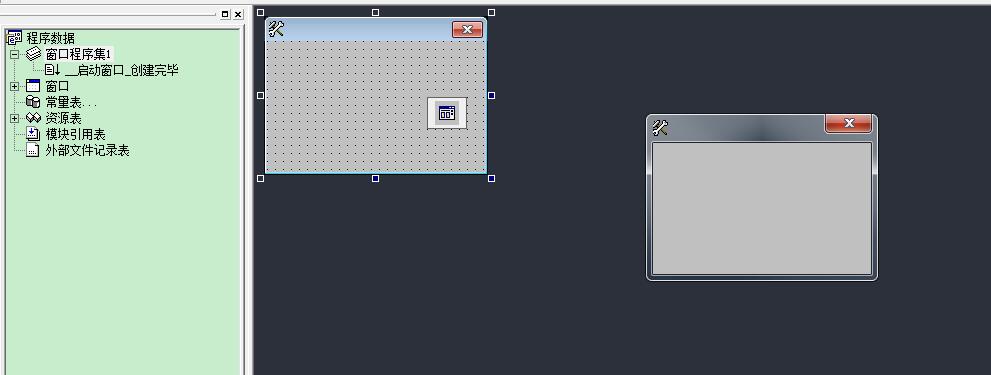Select the window component icon on the form
This screenshot has width=991, height=375.
(447, 113)
